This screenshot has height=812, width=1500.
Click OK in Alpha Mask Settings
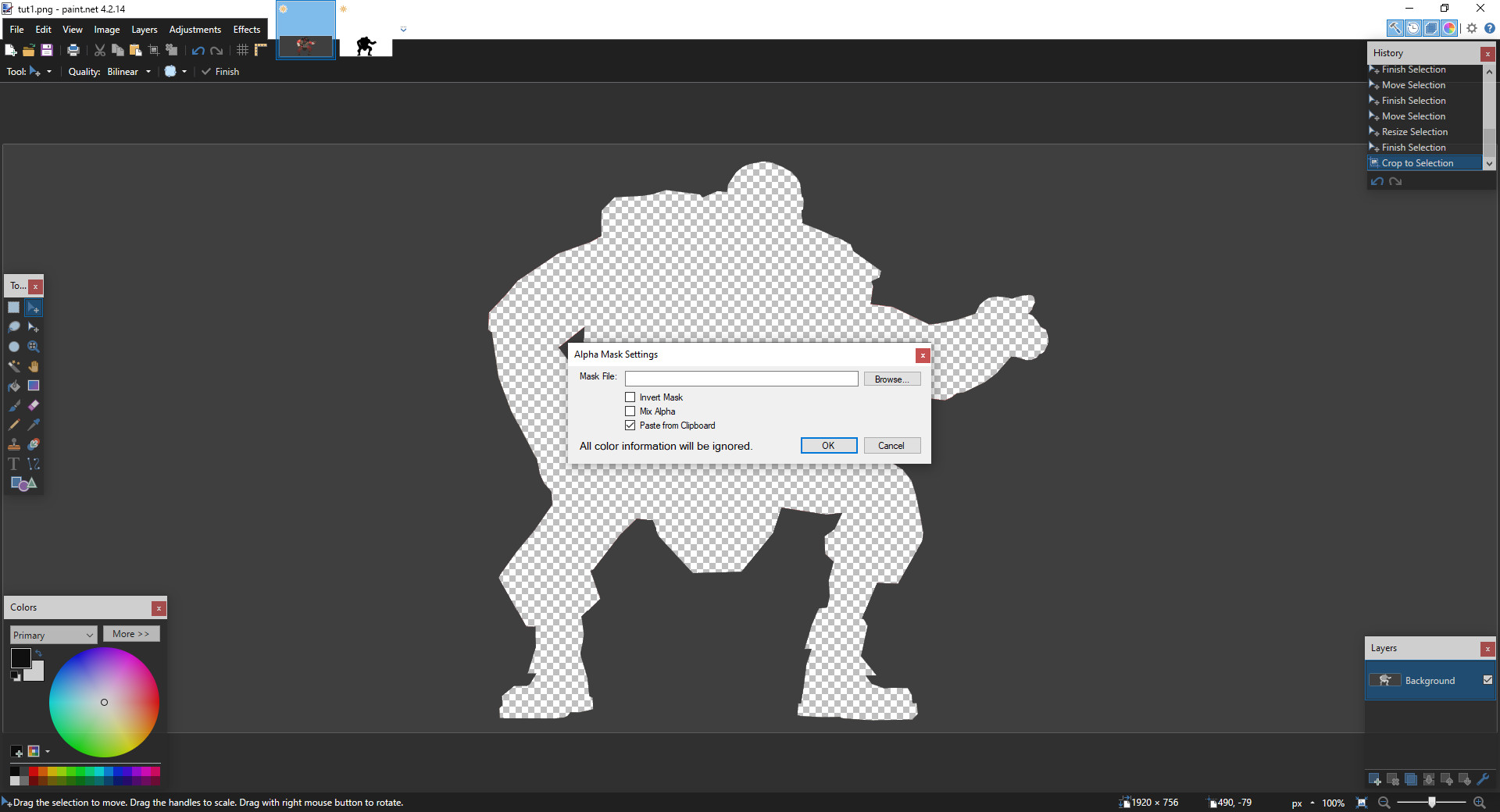(x=829, y=446)
